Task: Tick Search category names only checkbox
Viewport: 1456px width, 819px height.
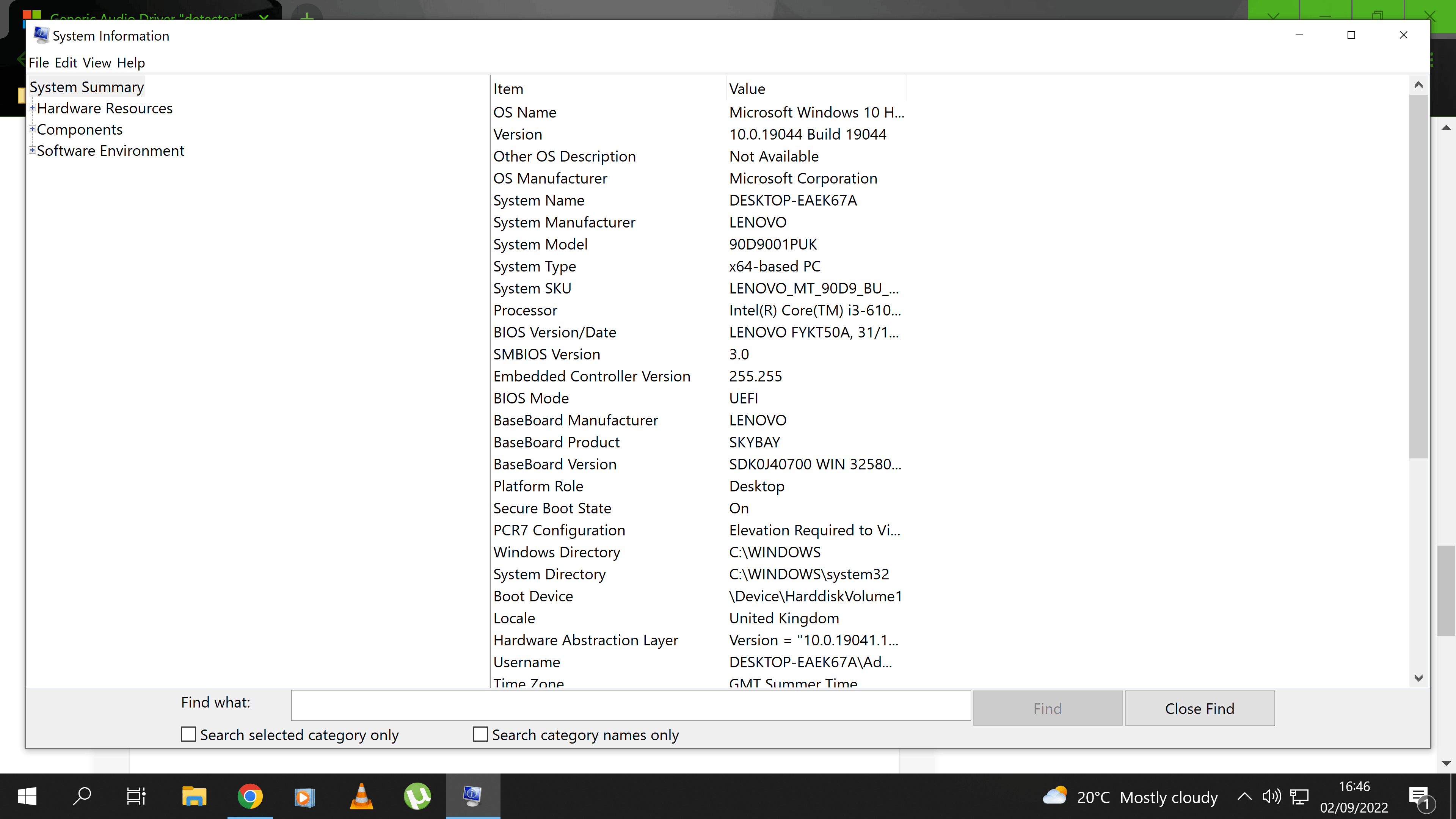Action: point(480,734)
